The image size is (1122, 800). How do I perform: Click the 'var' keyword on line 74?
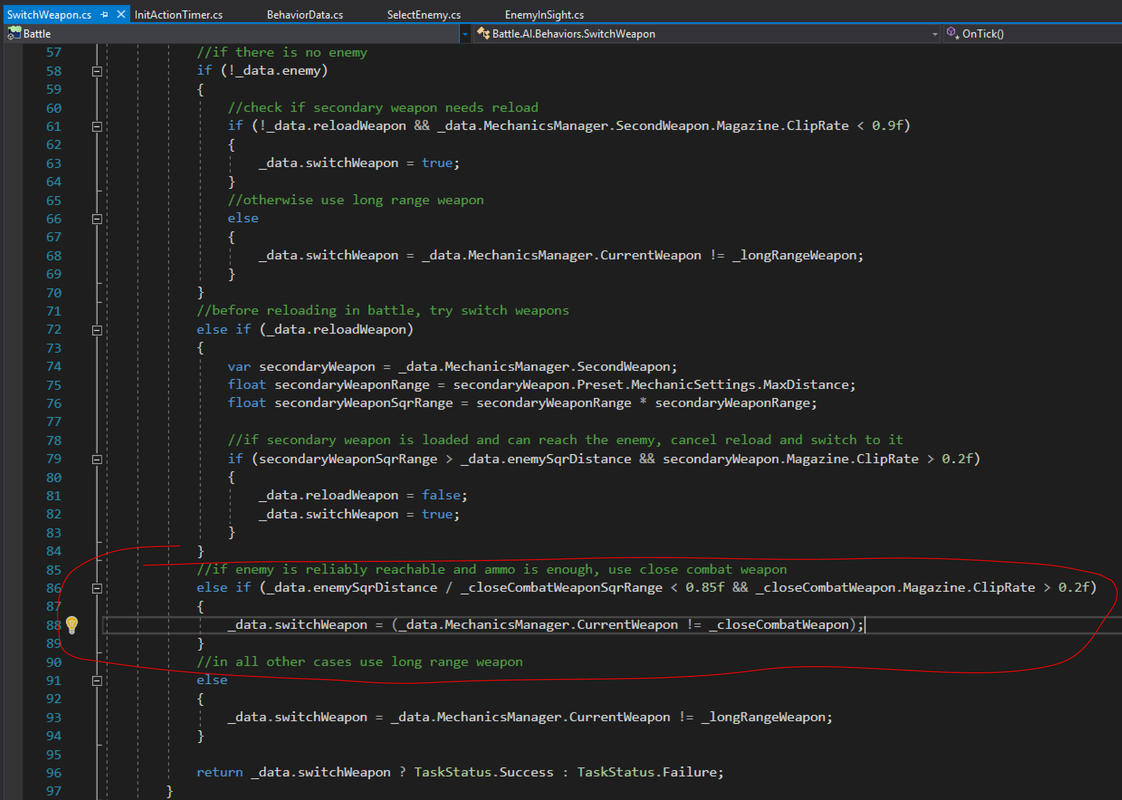239,366
